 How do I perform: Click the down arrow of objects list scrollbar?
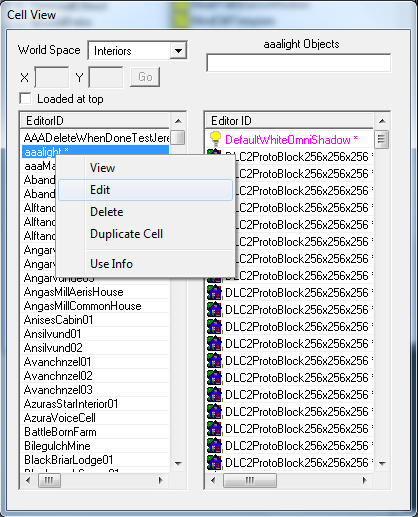[x=382, y=463]
